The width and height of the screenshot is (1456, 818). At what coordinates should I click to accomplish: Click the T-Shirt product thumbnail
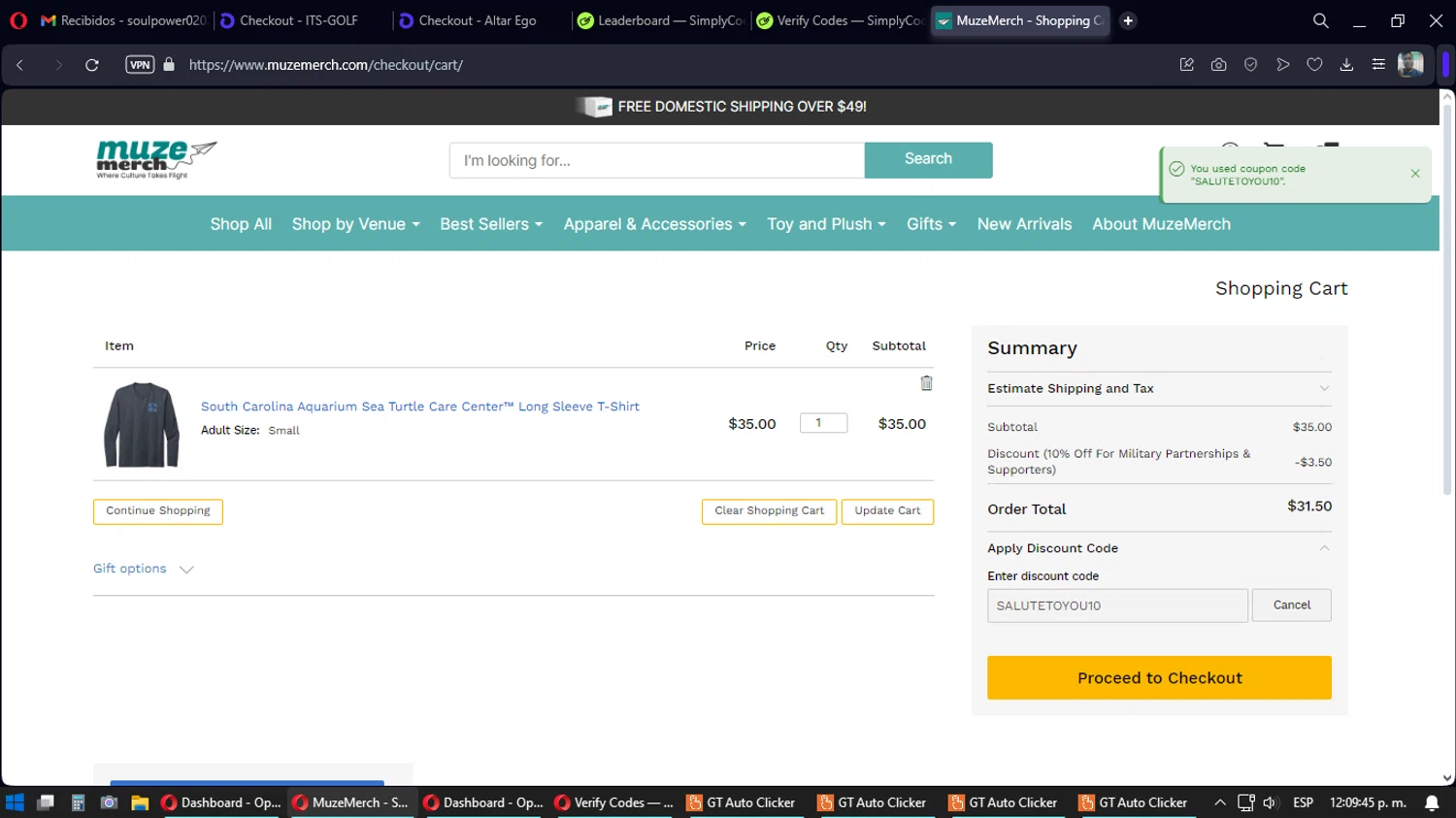click(x=142, y=424)
